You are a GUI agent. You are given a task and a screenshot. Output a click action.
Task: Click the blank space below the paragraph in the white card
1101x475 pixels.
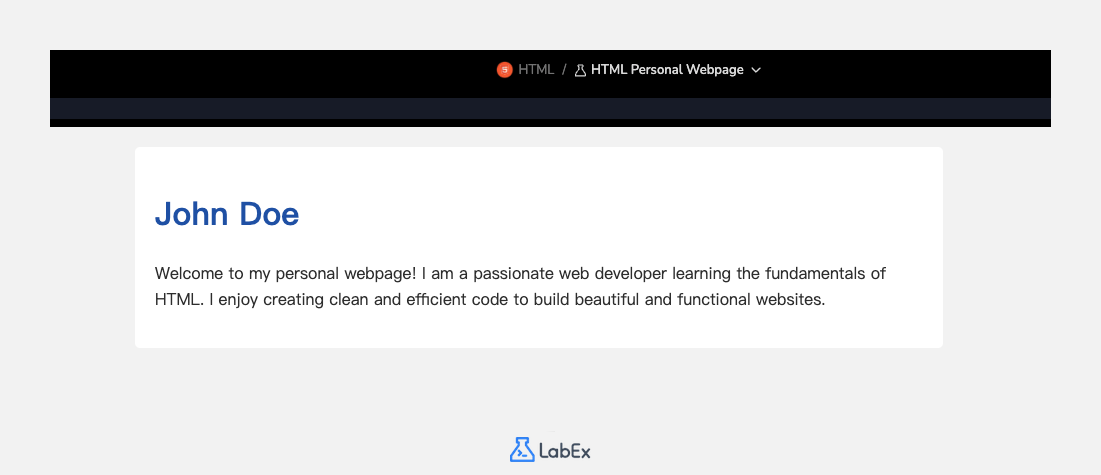tap(538, 331)
